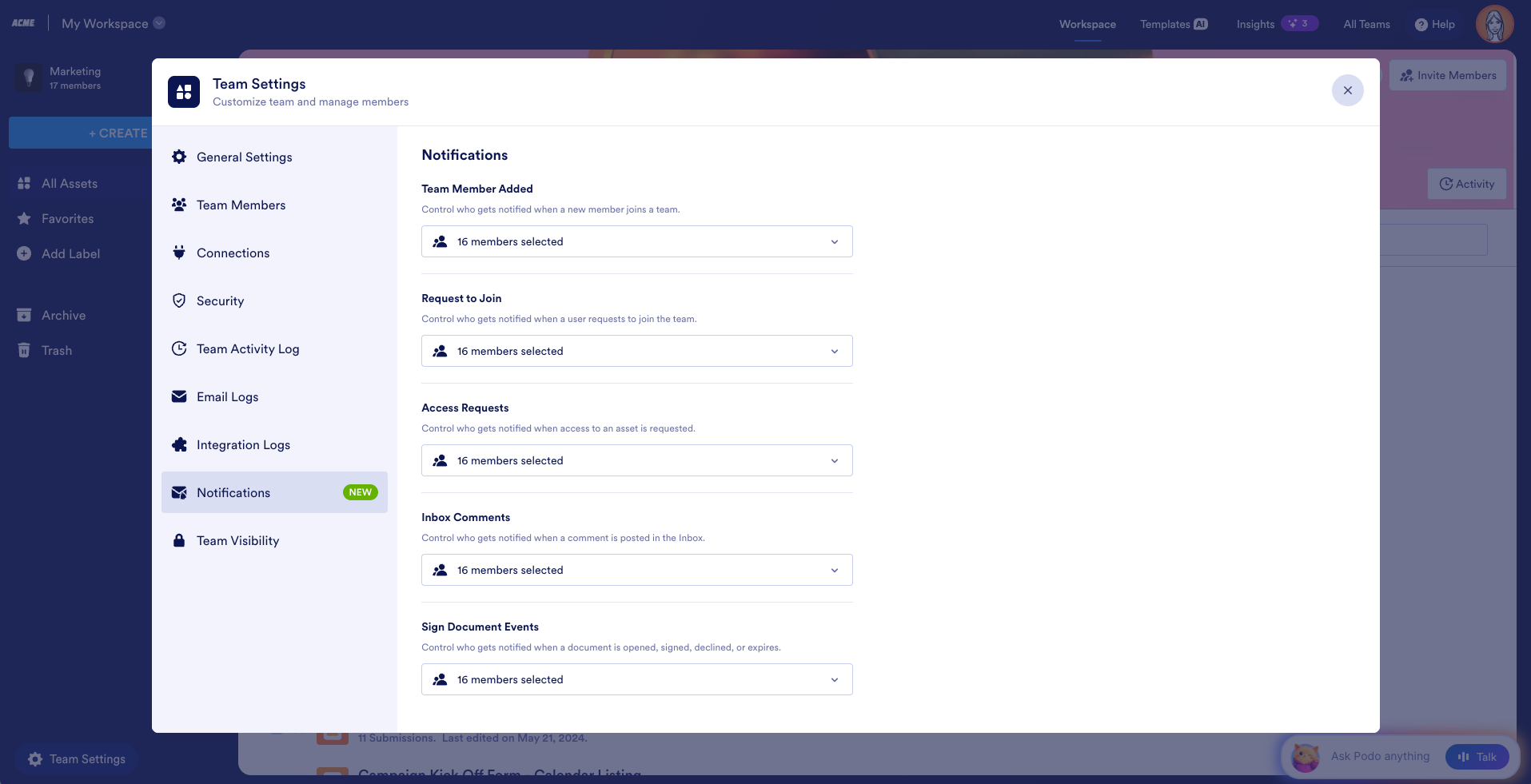Screen dimensions: 1531x784
Task: Click the Integration Logs puzzle icon
Action: pos(179,444)
